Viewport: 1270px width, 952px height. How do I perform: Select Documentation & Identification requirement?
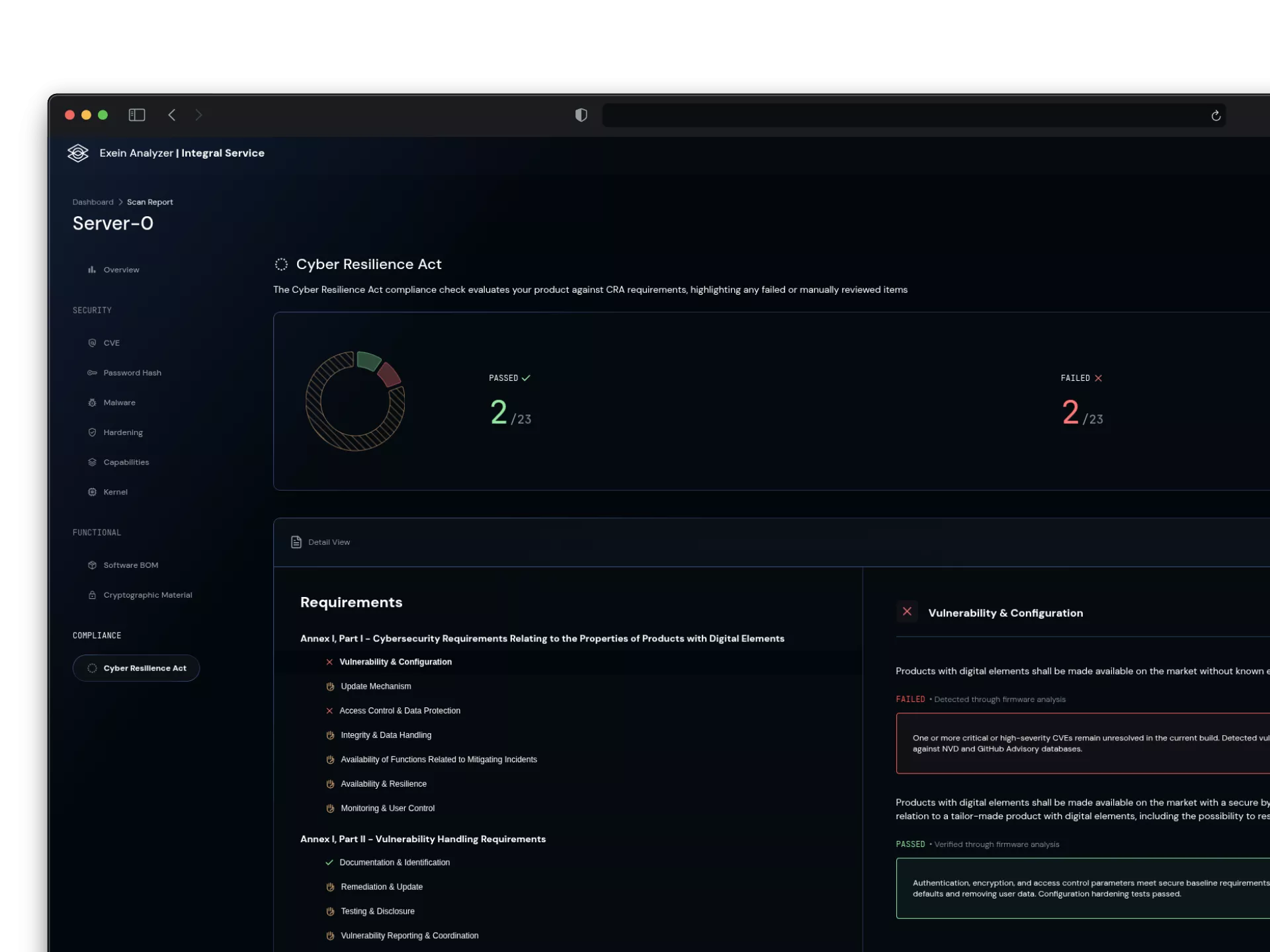(394, 863)
